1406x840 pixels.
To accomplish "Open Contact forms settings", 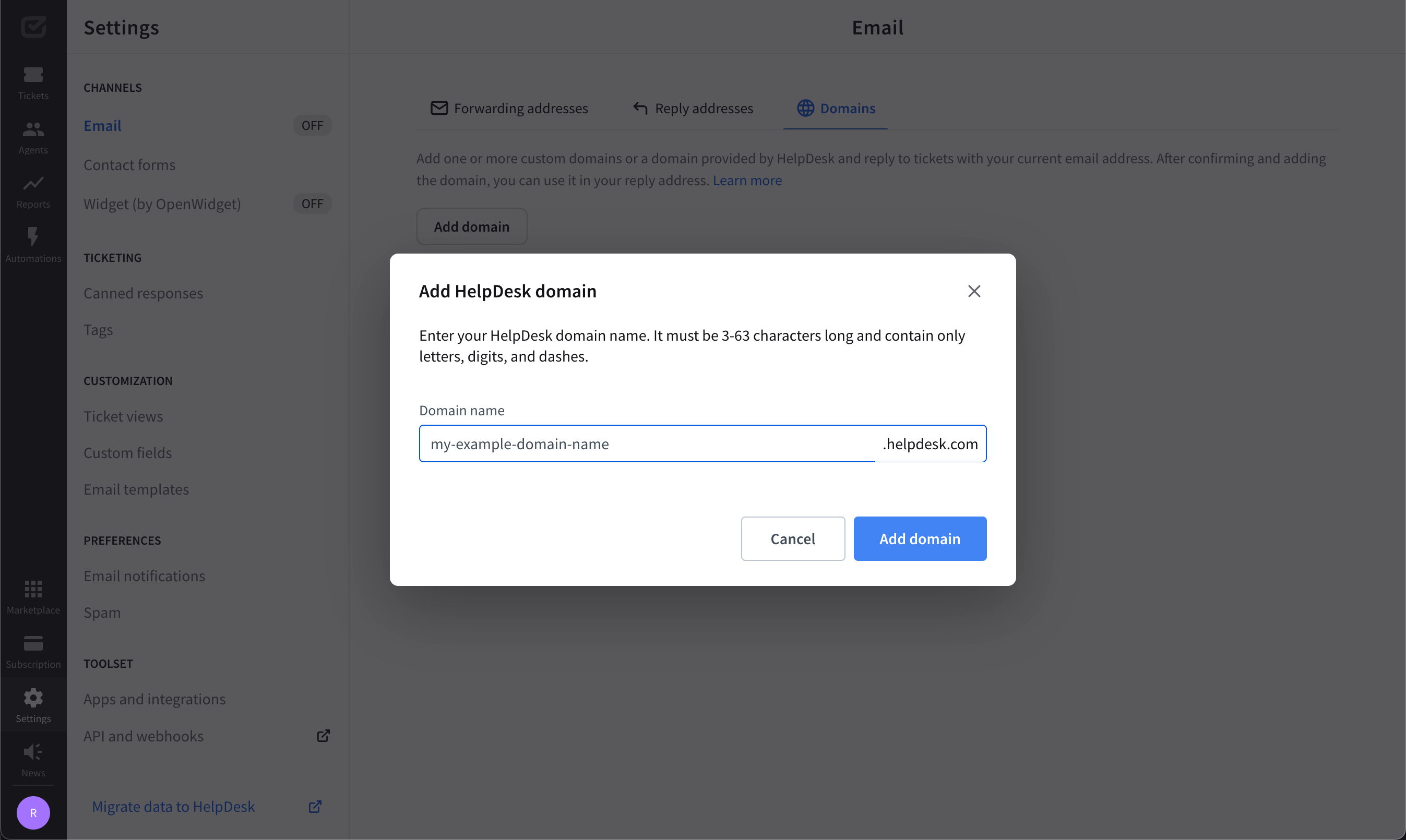I will [129, 165].
